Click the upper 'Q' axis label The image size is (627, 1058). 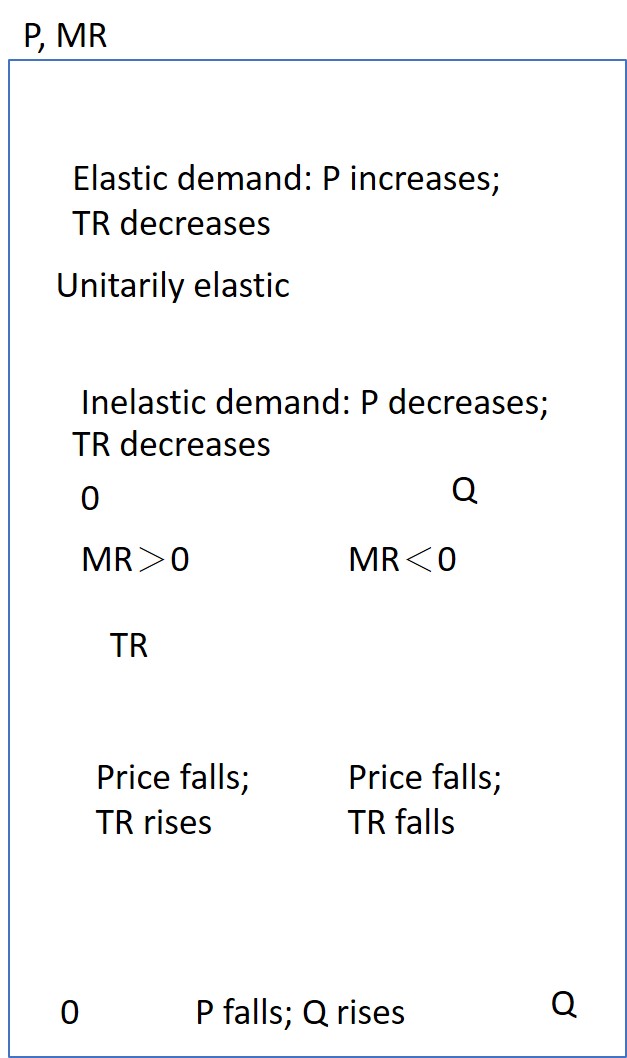pyautogui.click(x=464, y=491)
